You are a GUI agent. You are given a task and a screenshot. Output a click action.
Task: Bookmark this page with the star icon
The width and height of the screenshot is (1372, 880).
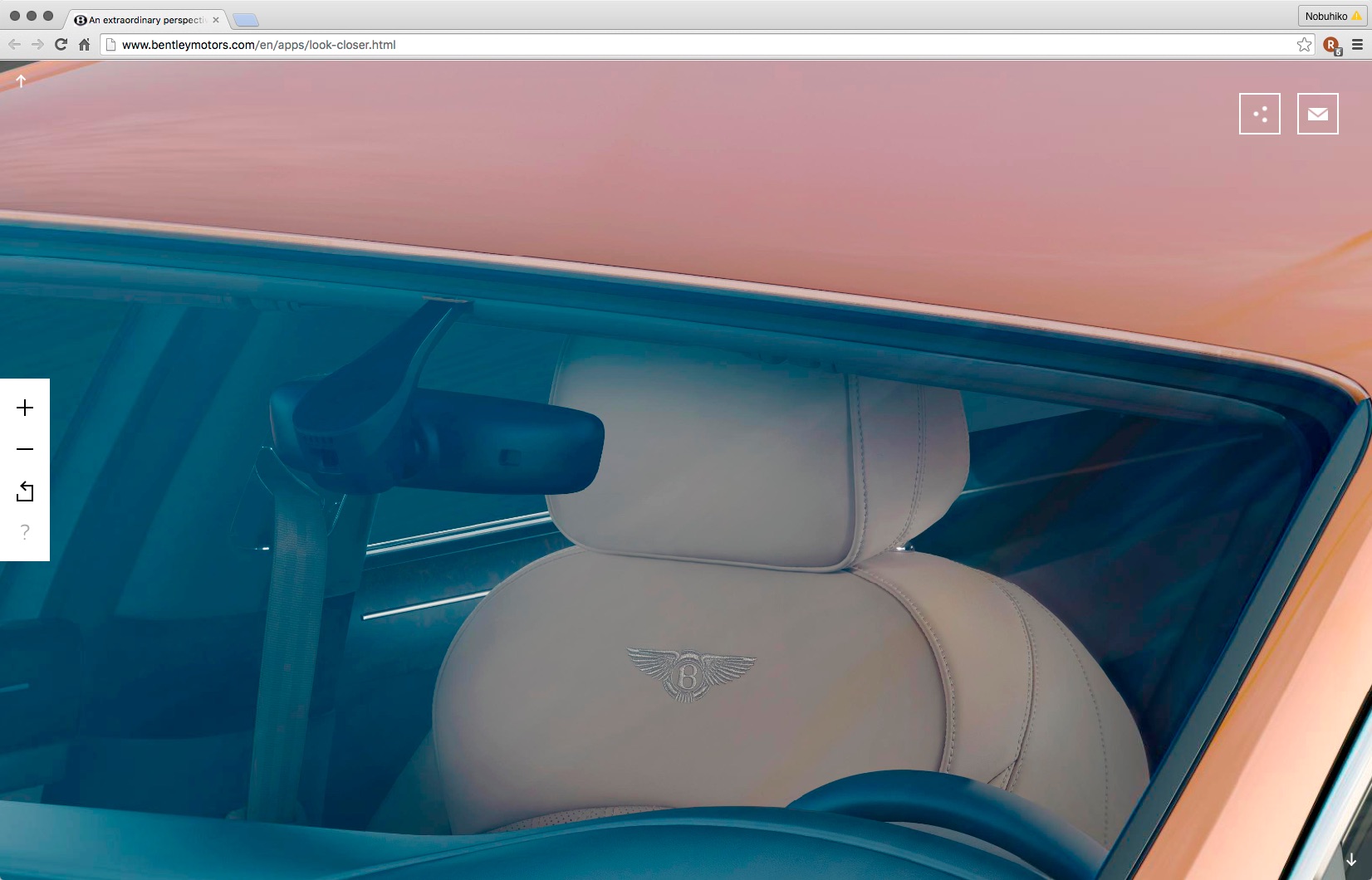1304,45
